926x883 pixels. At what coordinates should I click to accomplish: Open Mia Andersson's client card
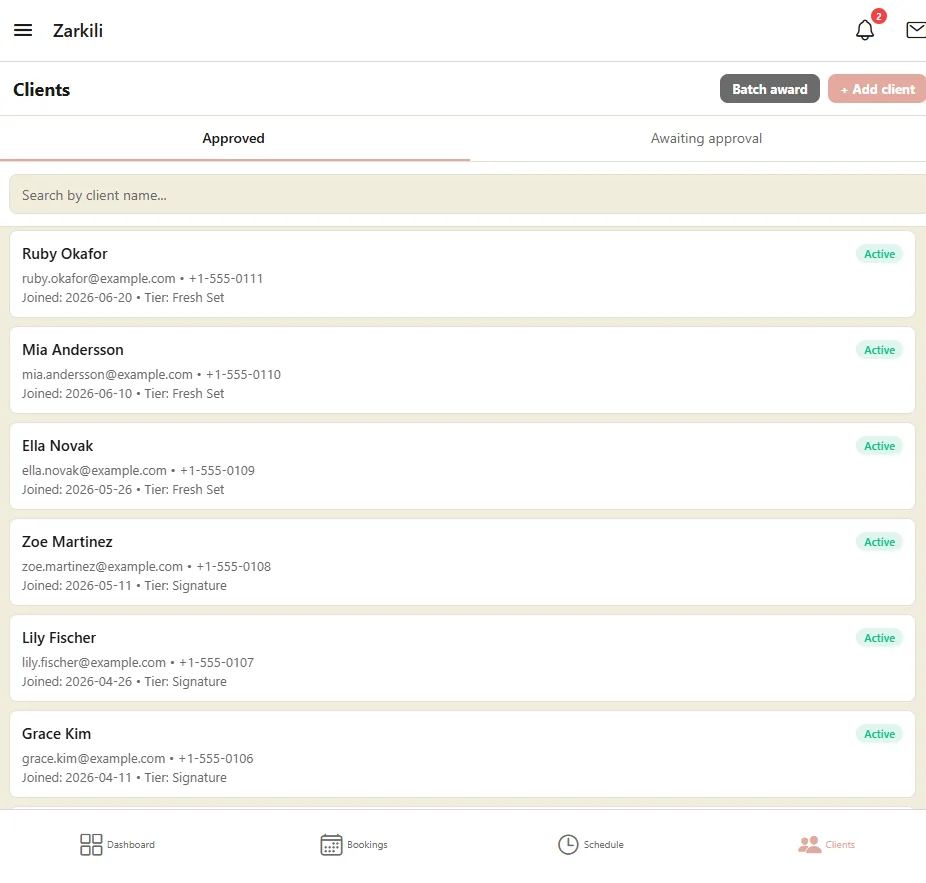point(462,370)
